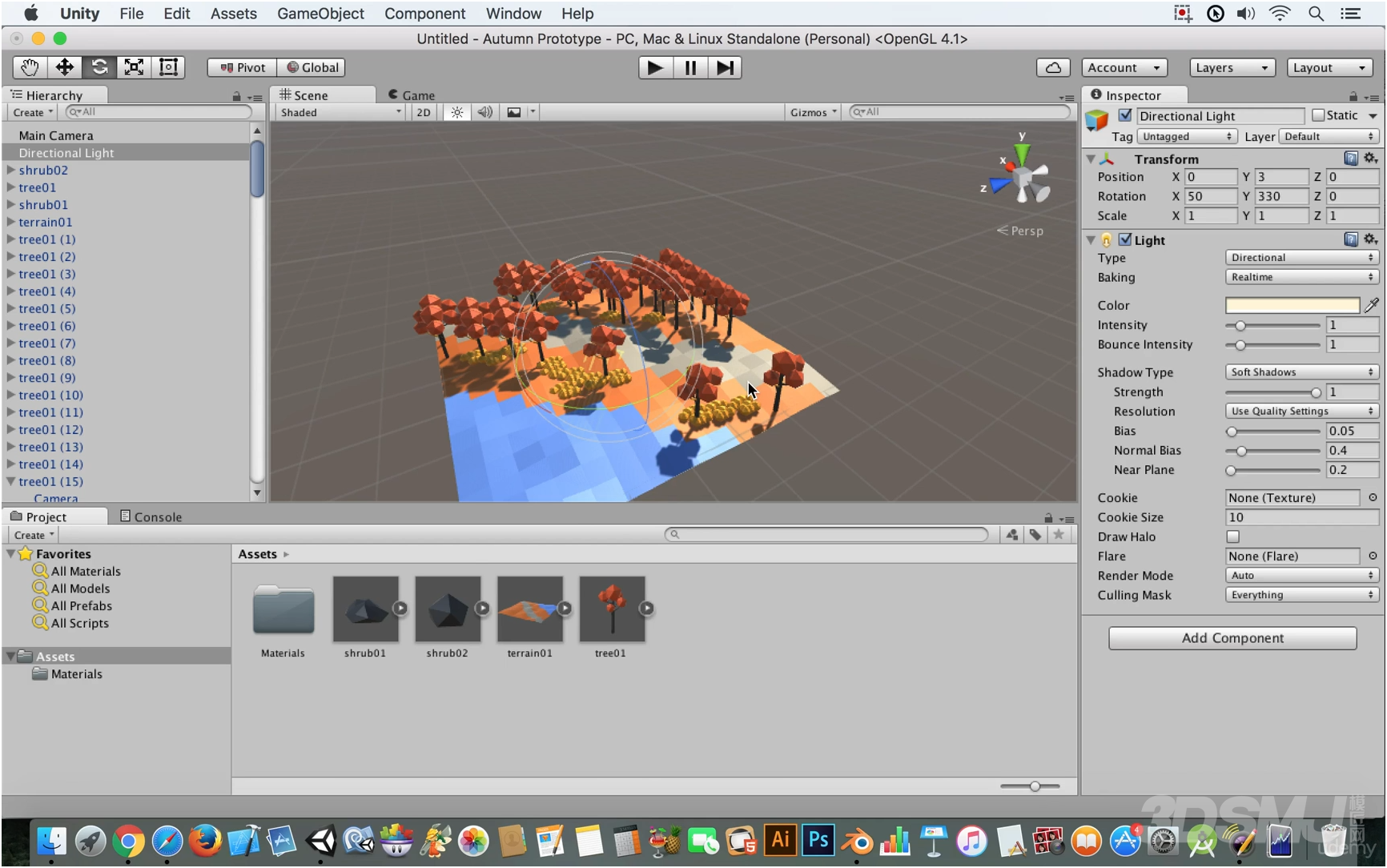Click Project panel Create button
This screenshot has height=868, width=1387.
[34, 535]
